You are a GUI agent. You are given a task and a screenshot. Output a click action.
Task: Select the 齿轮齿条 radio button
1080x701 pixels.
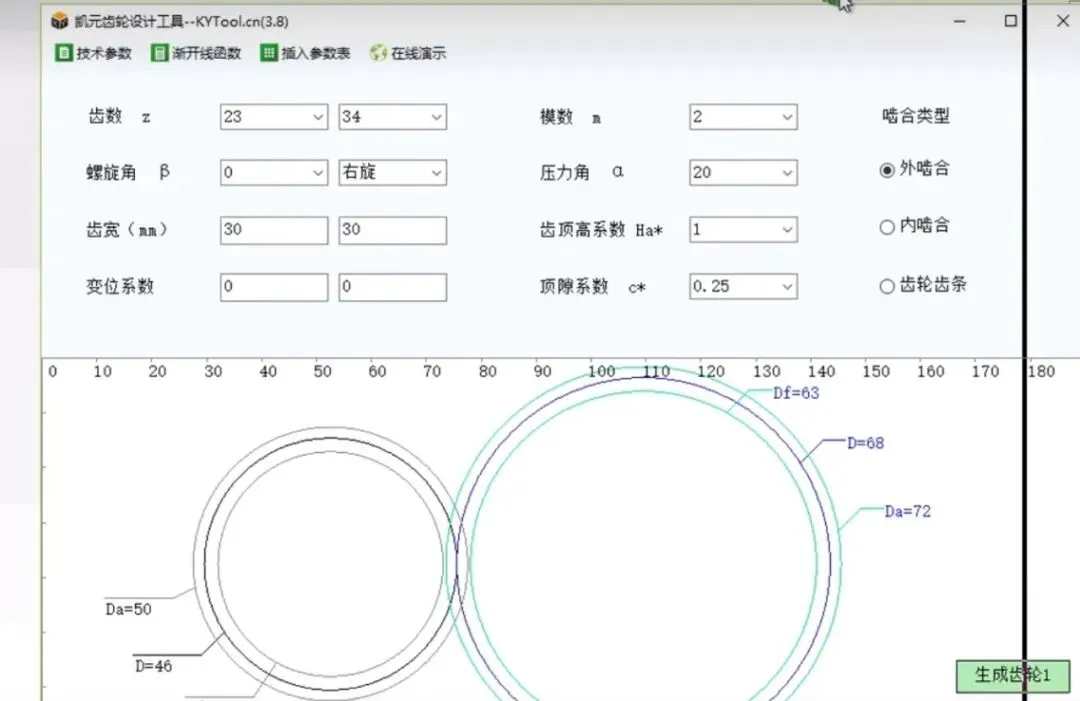tap(887, 286)
